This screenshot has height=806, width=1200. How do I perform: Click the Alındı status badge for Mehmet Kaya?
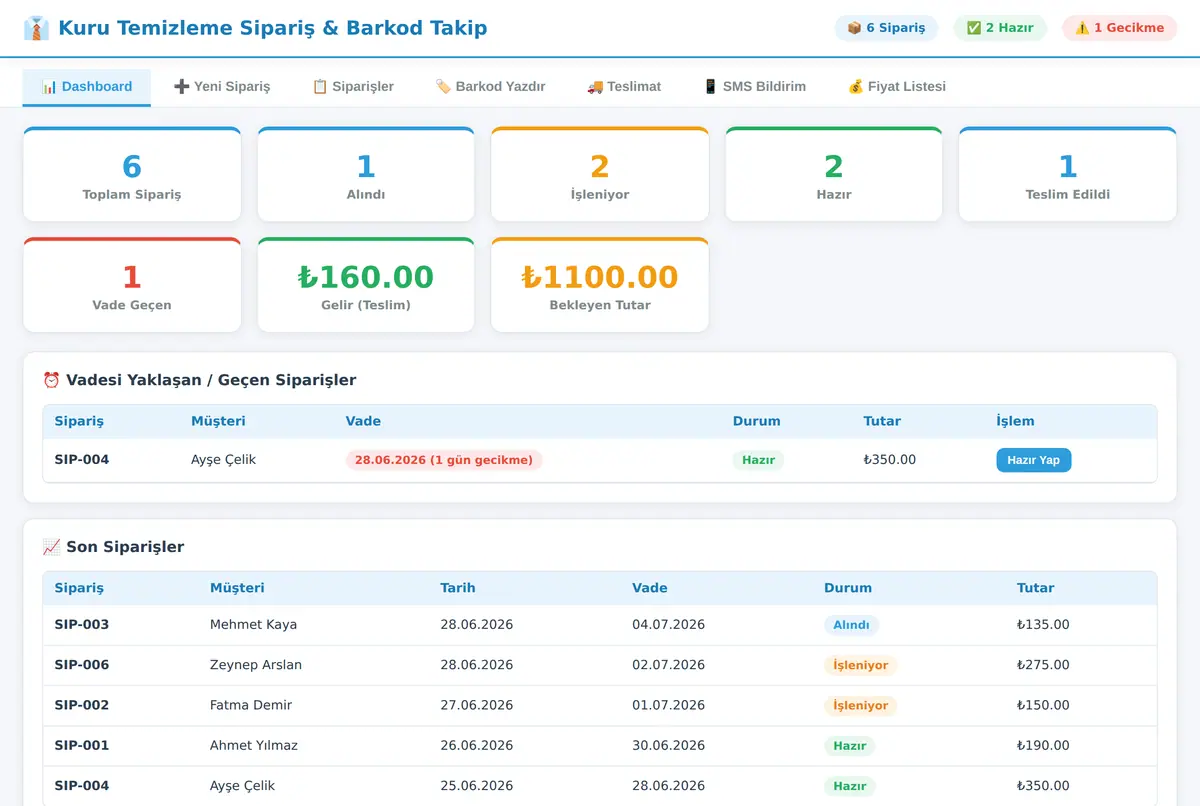coord(851,625)
